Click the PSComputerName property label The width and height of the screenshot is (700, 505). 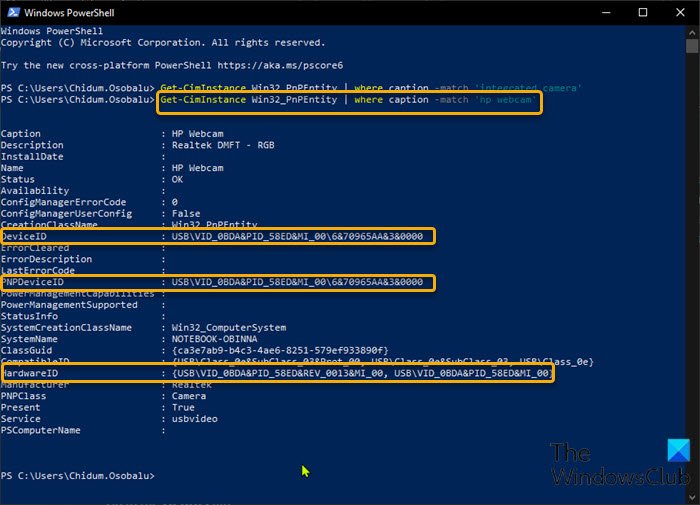pyautogui.click(x=41, y=430)
